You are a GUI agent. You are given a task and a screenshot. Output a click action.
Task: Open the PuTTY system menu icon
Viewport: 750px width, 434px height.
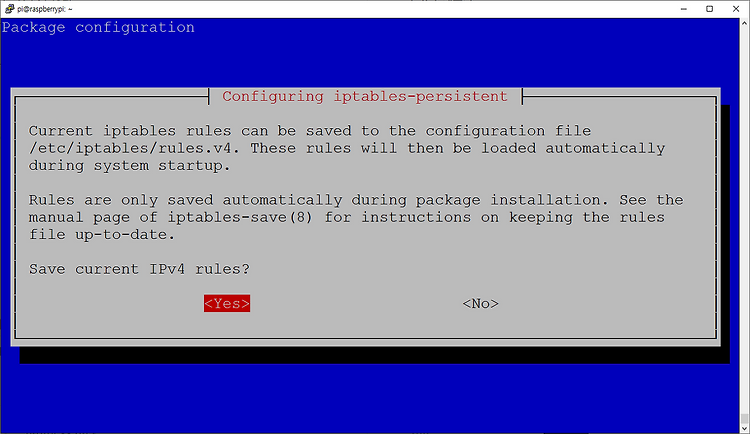tap(9, 9)
